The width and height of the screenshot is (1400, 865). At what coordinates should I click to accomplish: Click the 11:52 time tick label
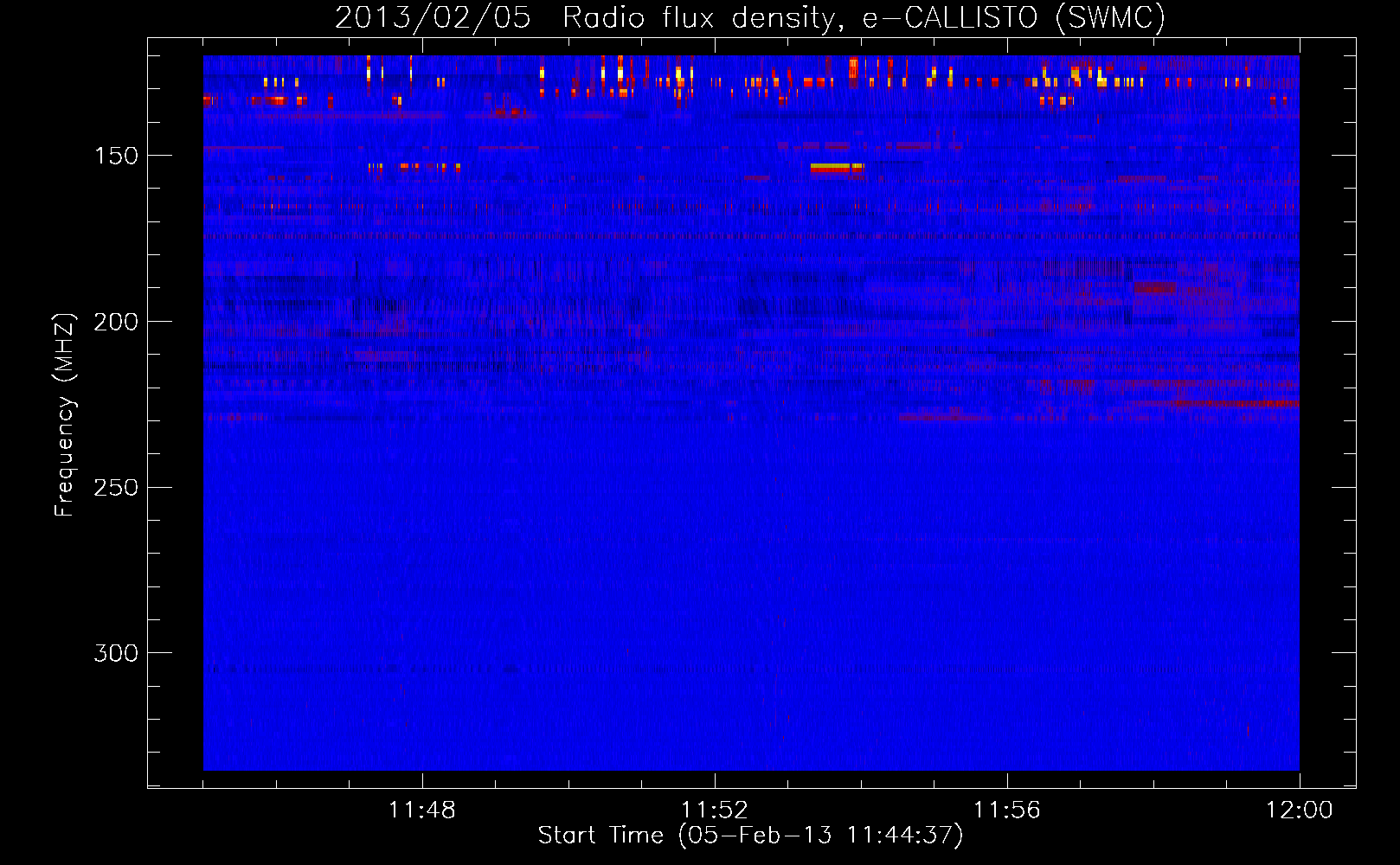[x=714, y=811]
